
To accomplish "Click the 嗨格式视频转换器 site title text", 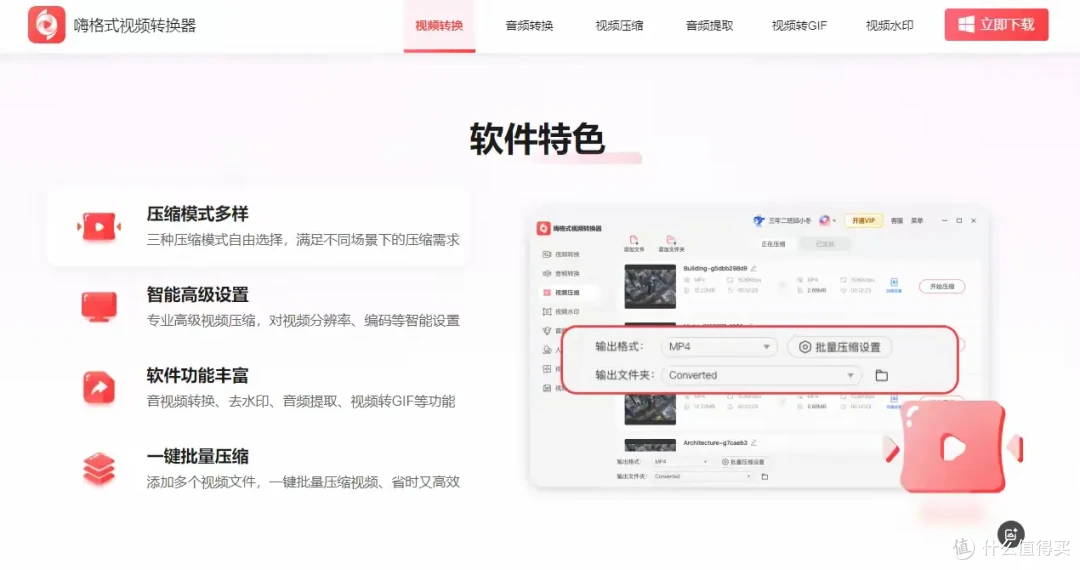I will (135, 25).
